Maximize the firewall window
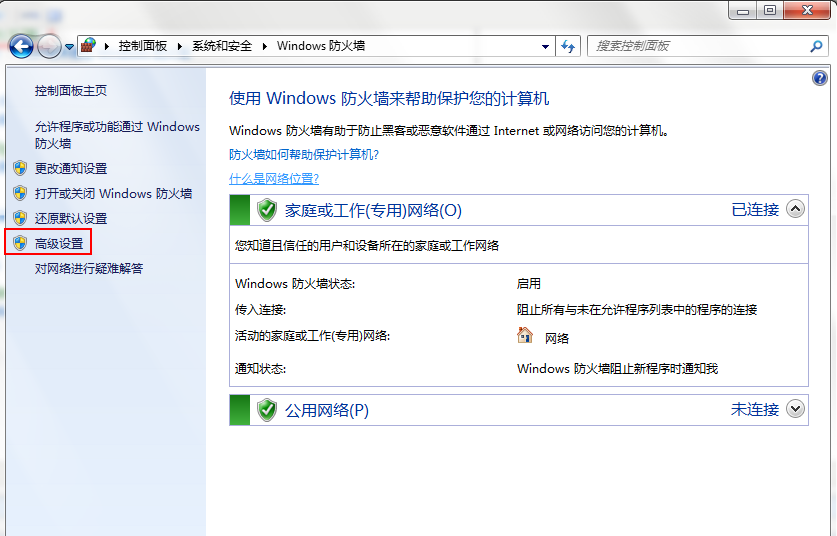 point(770,11)
